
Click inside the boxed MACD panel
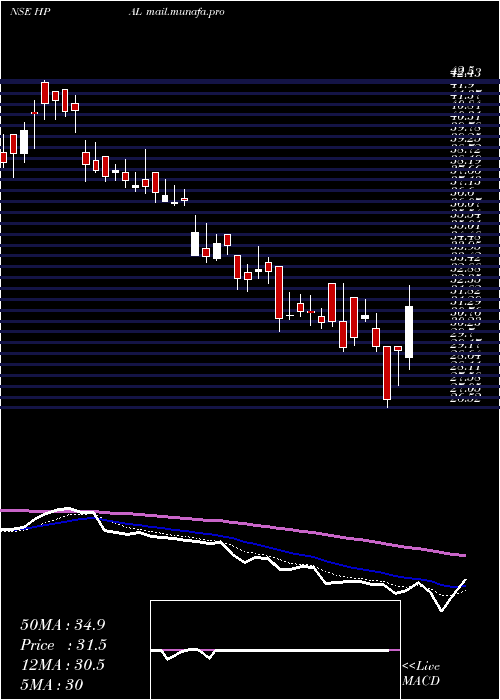point(275,650)
